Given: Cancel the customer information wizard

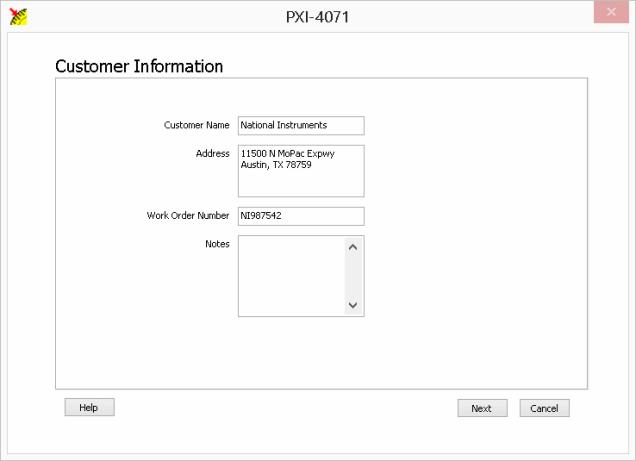Looking at the screenshot, I should coord(544,408).
